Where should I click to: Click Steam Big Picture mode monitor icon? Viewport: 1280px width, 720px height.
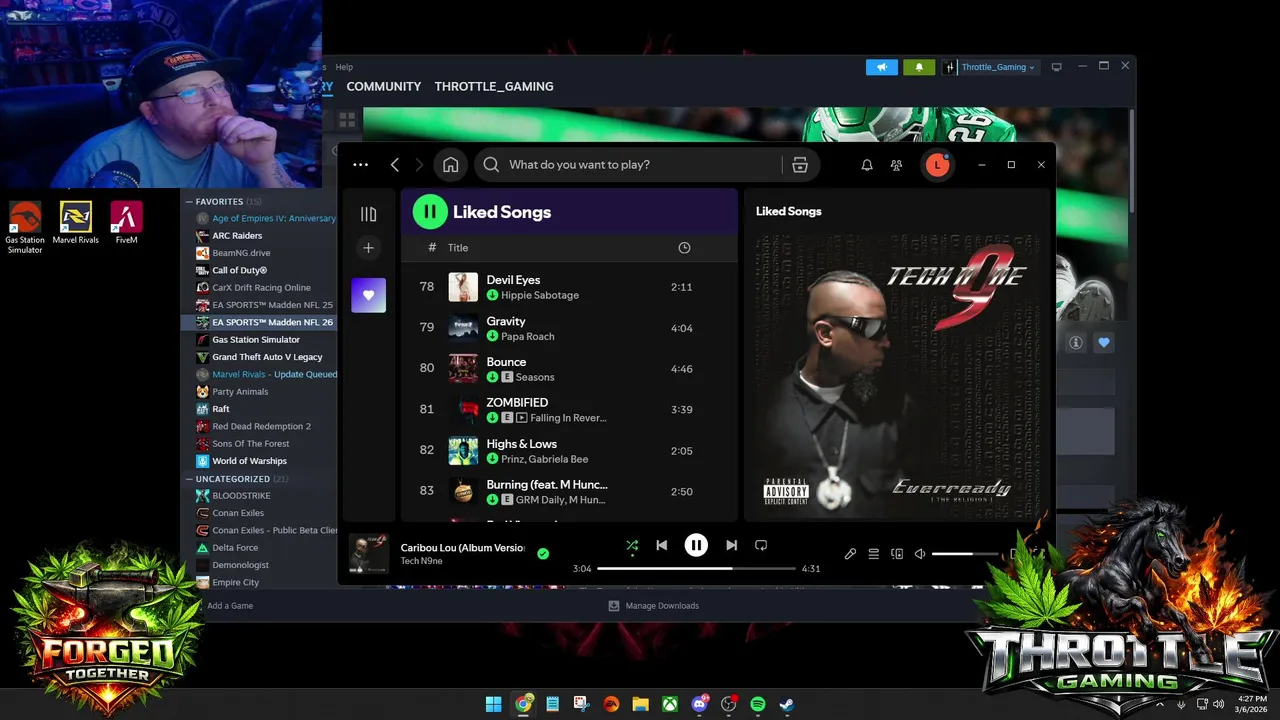point(1056,67)
